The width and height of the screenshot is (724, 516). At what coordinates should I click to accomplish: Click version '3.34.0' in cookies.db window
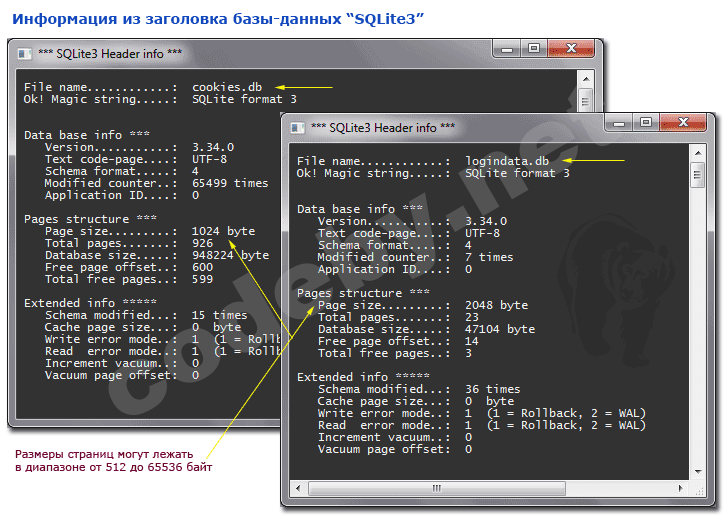(x=213, y=147)
